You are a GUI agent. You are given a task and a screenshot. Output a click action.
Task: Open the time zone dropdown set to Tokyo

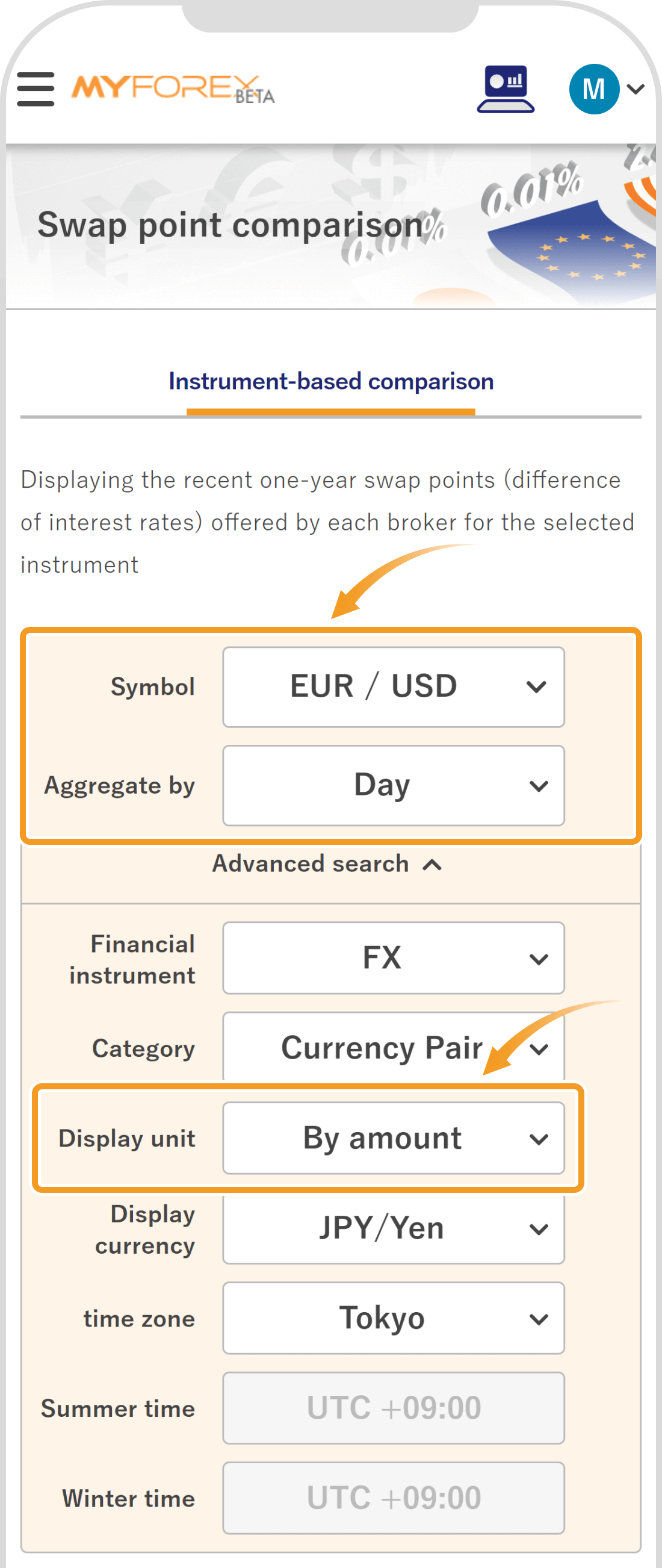point(393,1319)
